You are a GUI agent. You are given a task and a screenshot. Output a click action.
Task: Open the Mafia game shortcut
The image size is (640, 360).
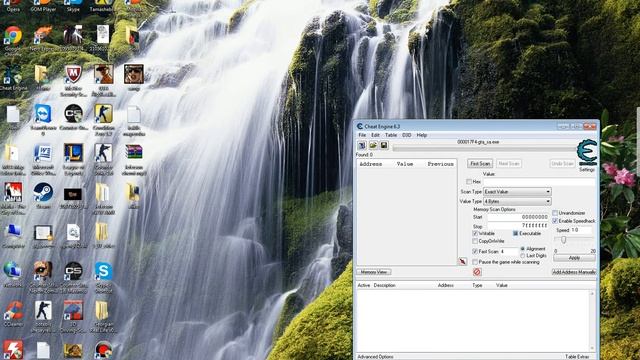(x=13, y=192)
